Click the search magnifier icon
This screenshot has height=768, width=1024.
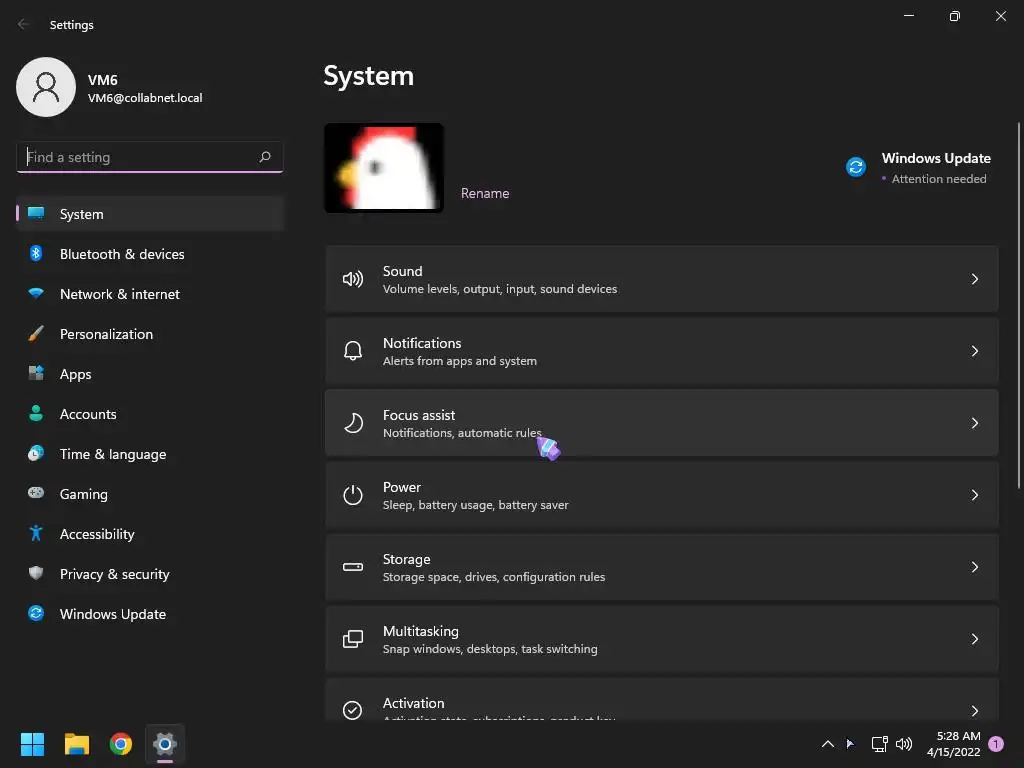tap(264, 157)
